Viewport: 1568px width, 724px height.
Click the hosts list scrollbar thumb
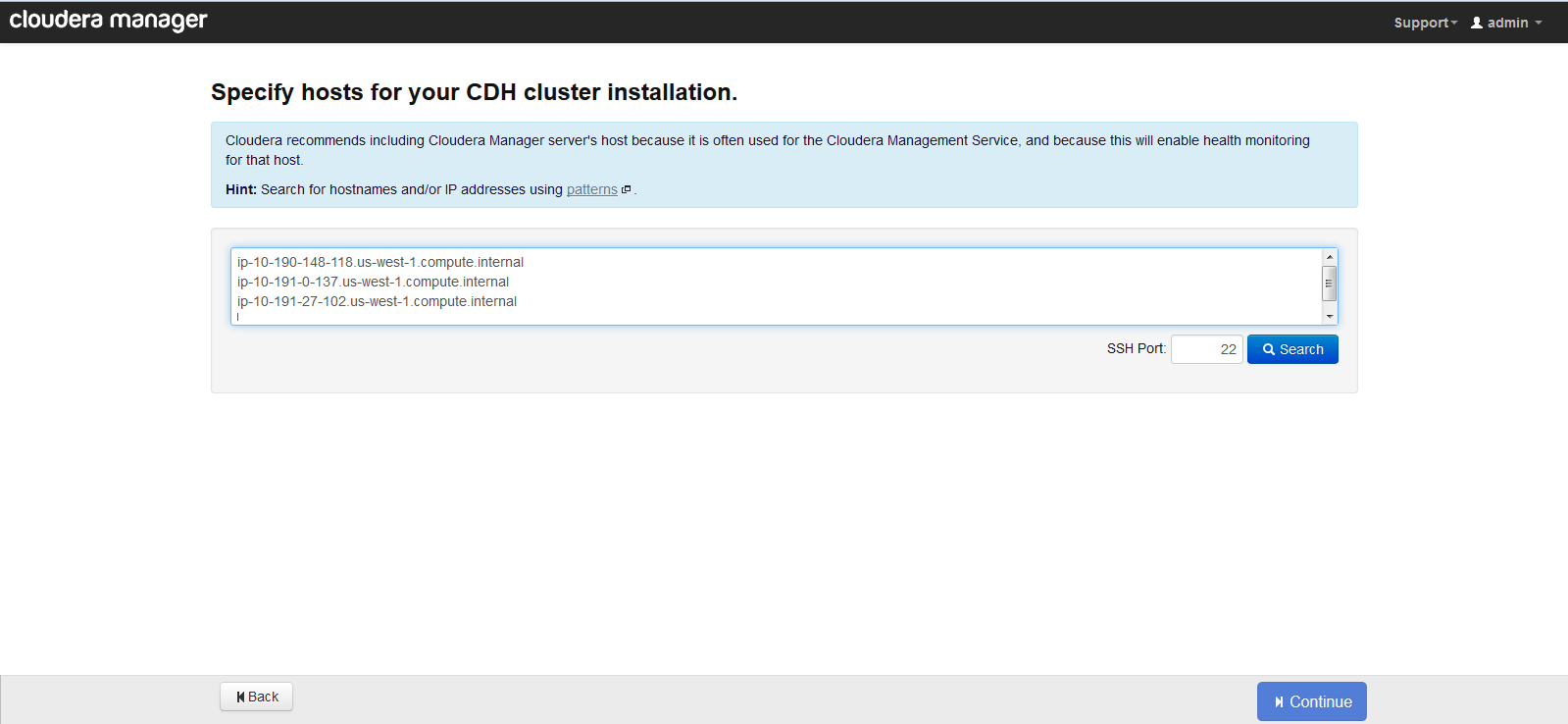pyautogui.click(x=1330, y=283)
